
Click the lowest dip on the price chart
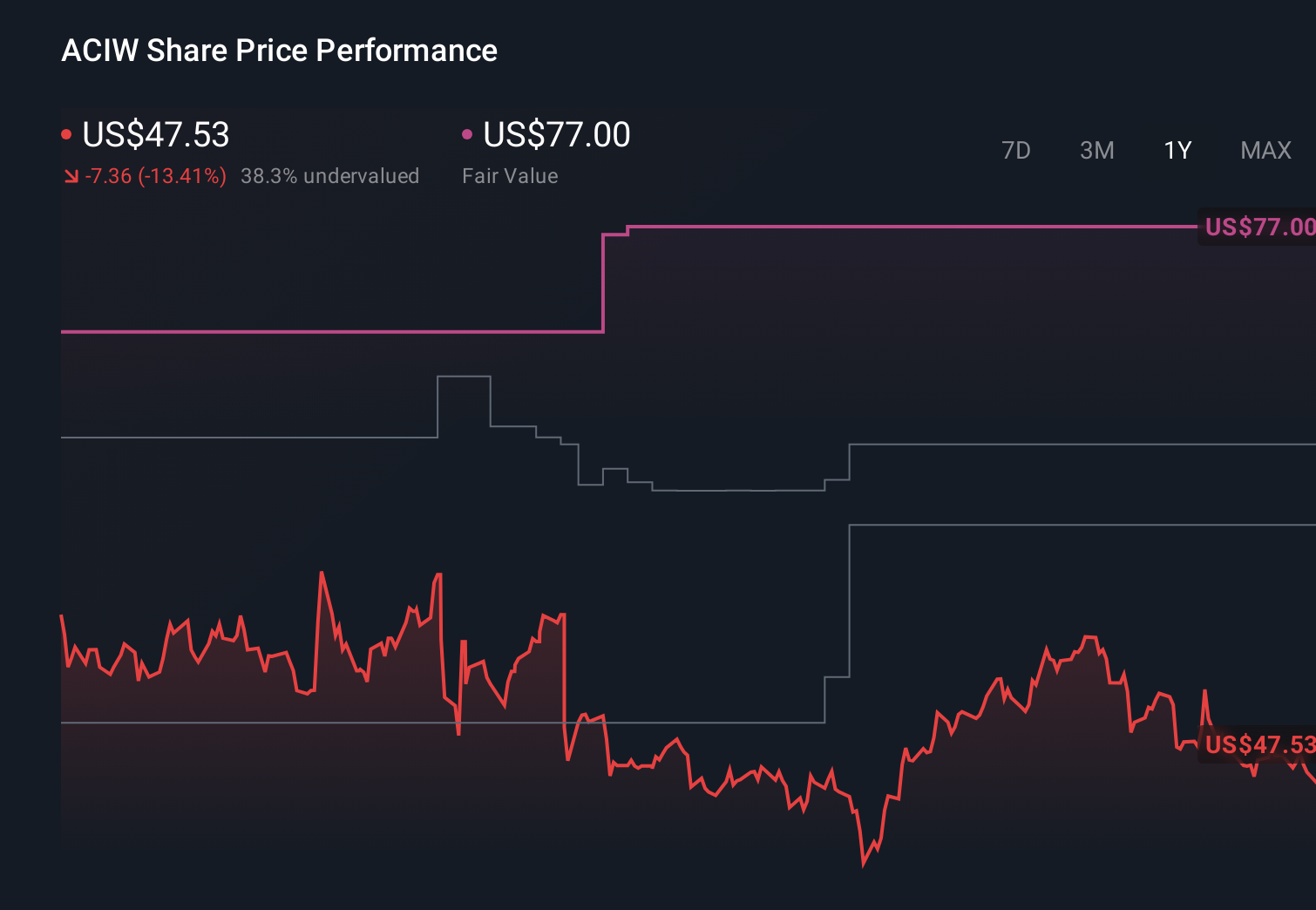point(863,866)
